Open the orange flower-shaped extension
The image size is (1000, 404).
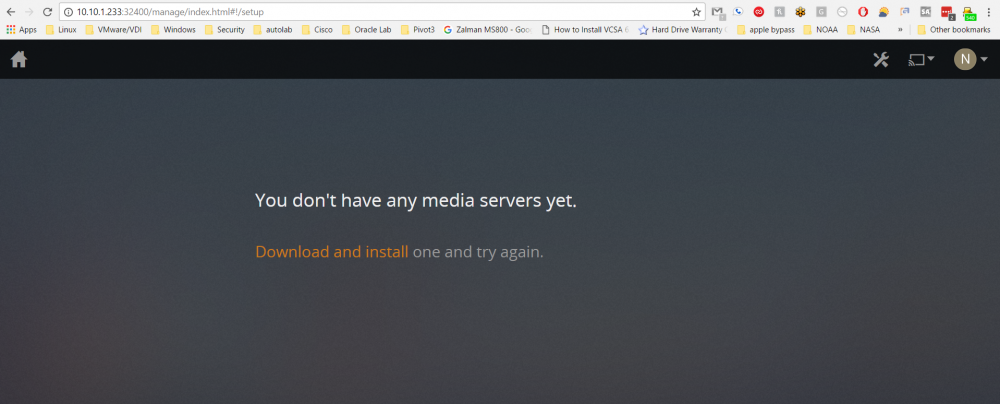(x=800, y=11)
